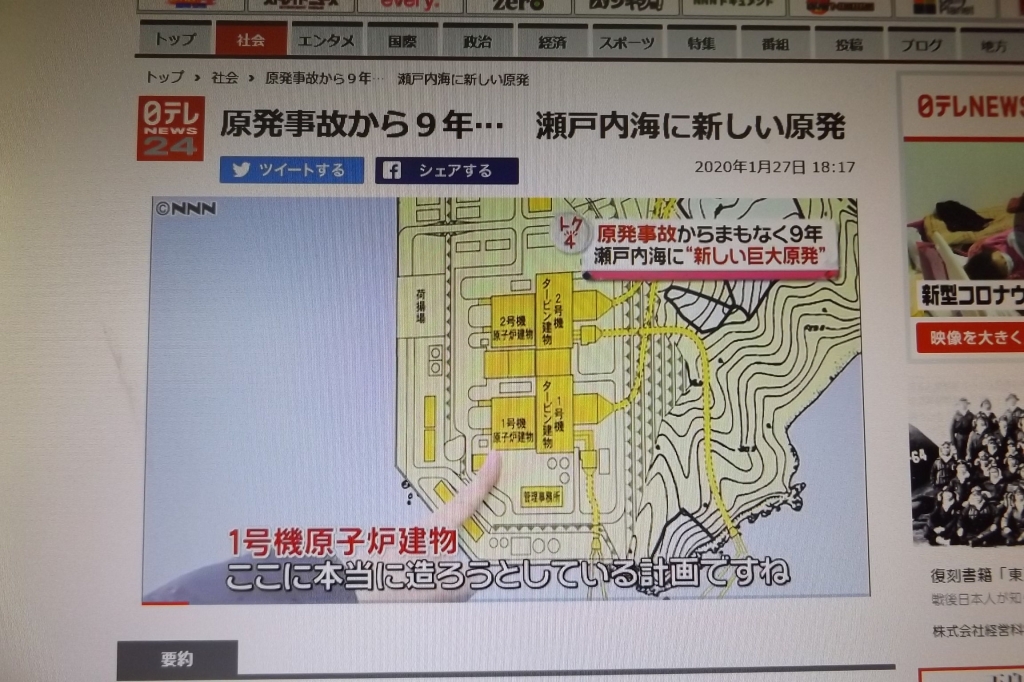
Task: Select the 要約 section tab
Action: click(x=177, y=660)
